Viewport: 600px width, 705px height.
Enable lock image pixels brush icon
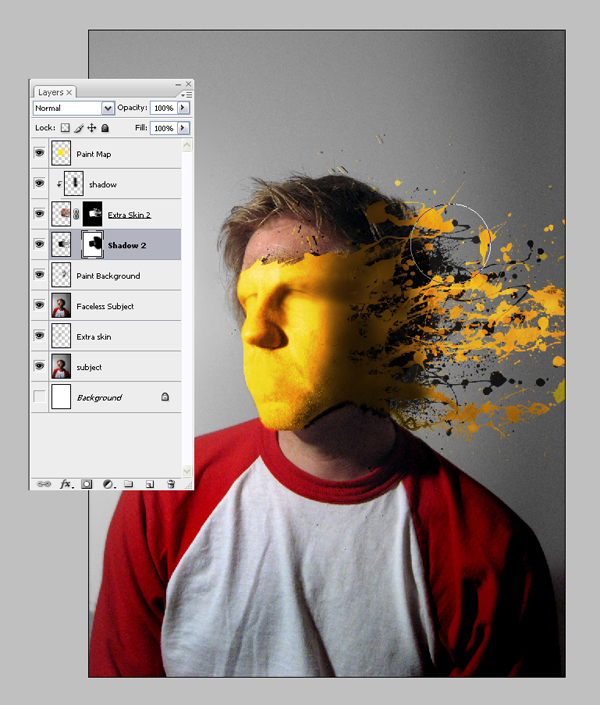point(79,128)
